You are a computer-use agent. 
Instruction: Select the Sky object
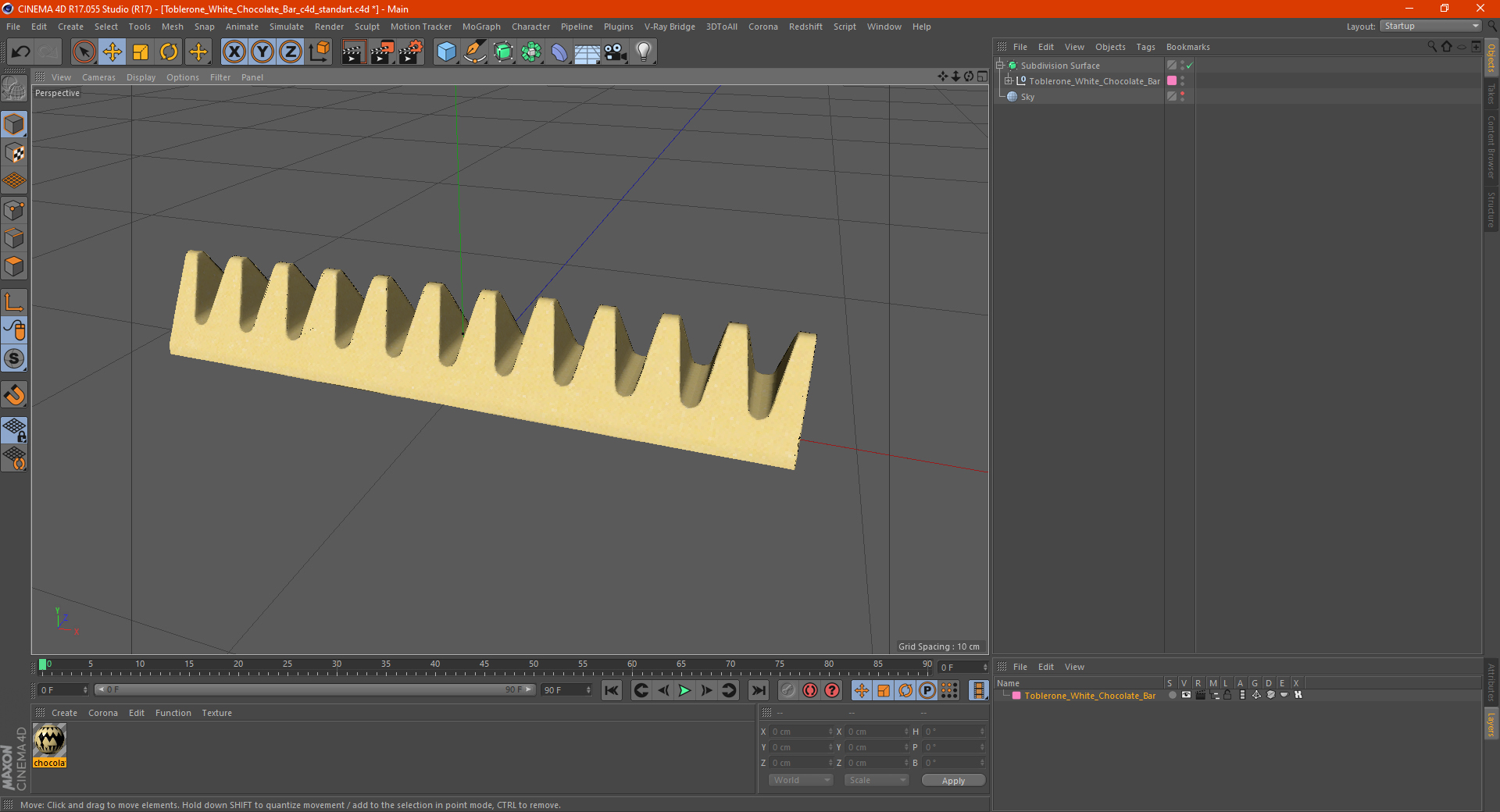click(1027, 97)
